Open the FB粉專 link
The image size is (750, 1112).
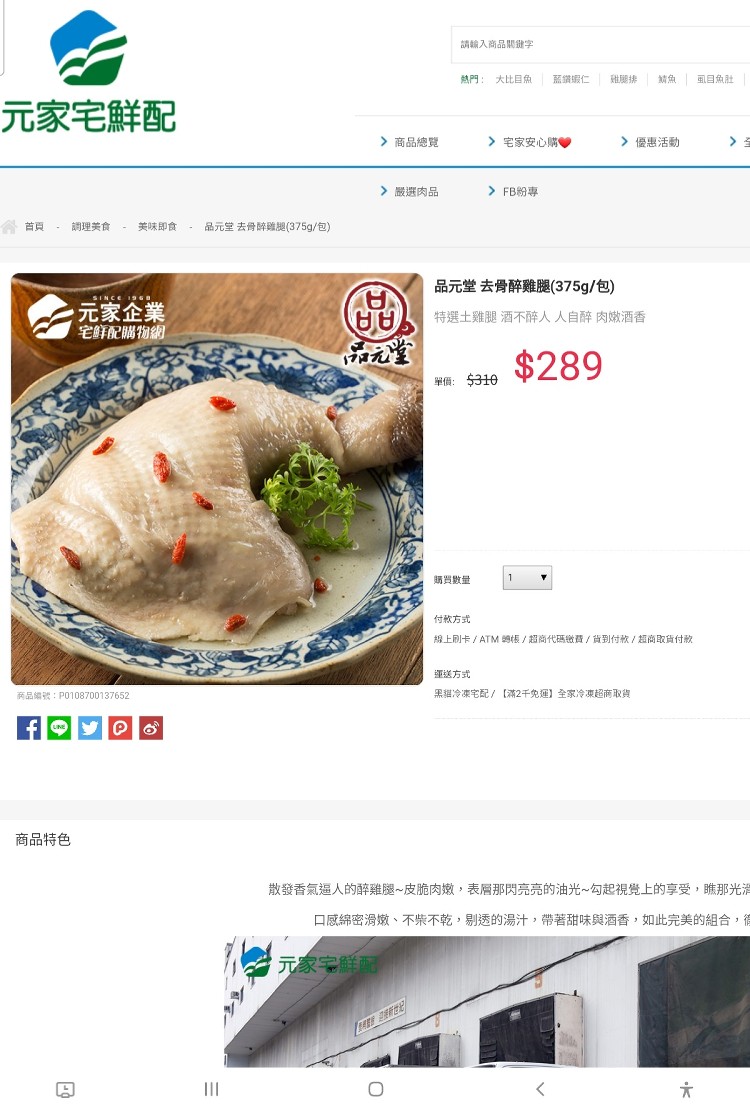(x=513, y=191)
